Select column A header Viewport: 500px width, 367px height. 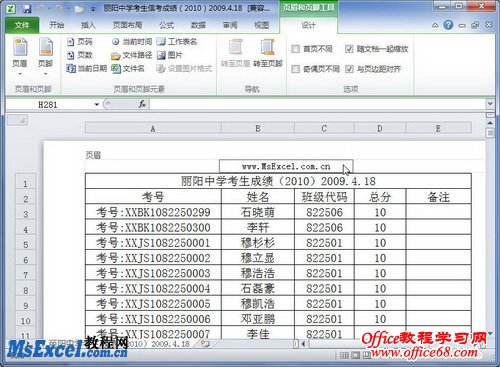click(153, 128)
